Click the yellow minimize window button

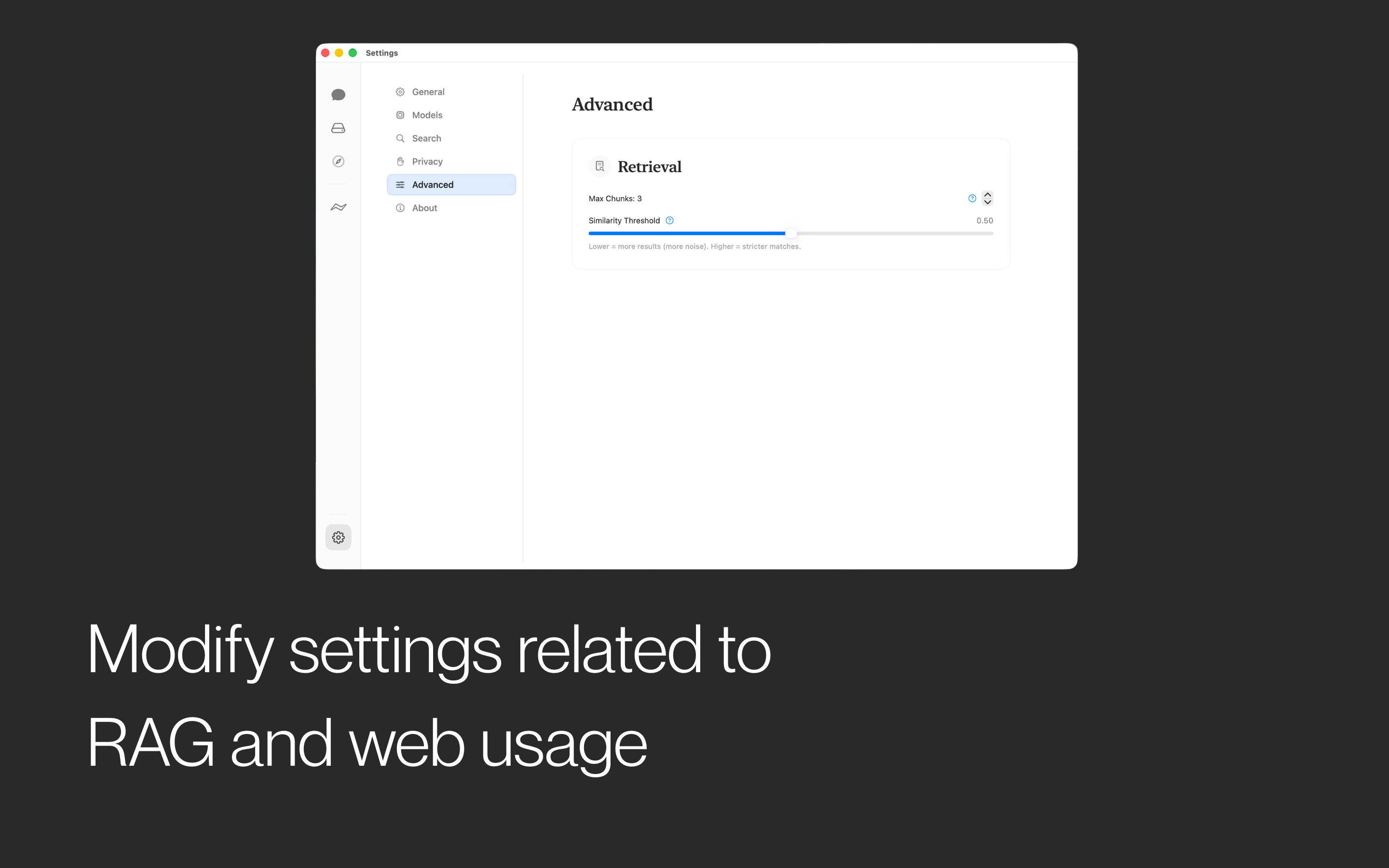(x=339, y=53)
